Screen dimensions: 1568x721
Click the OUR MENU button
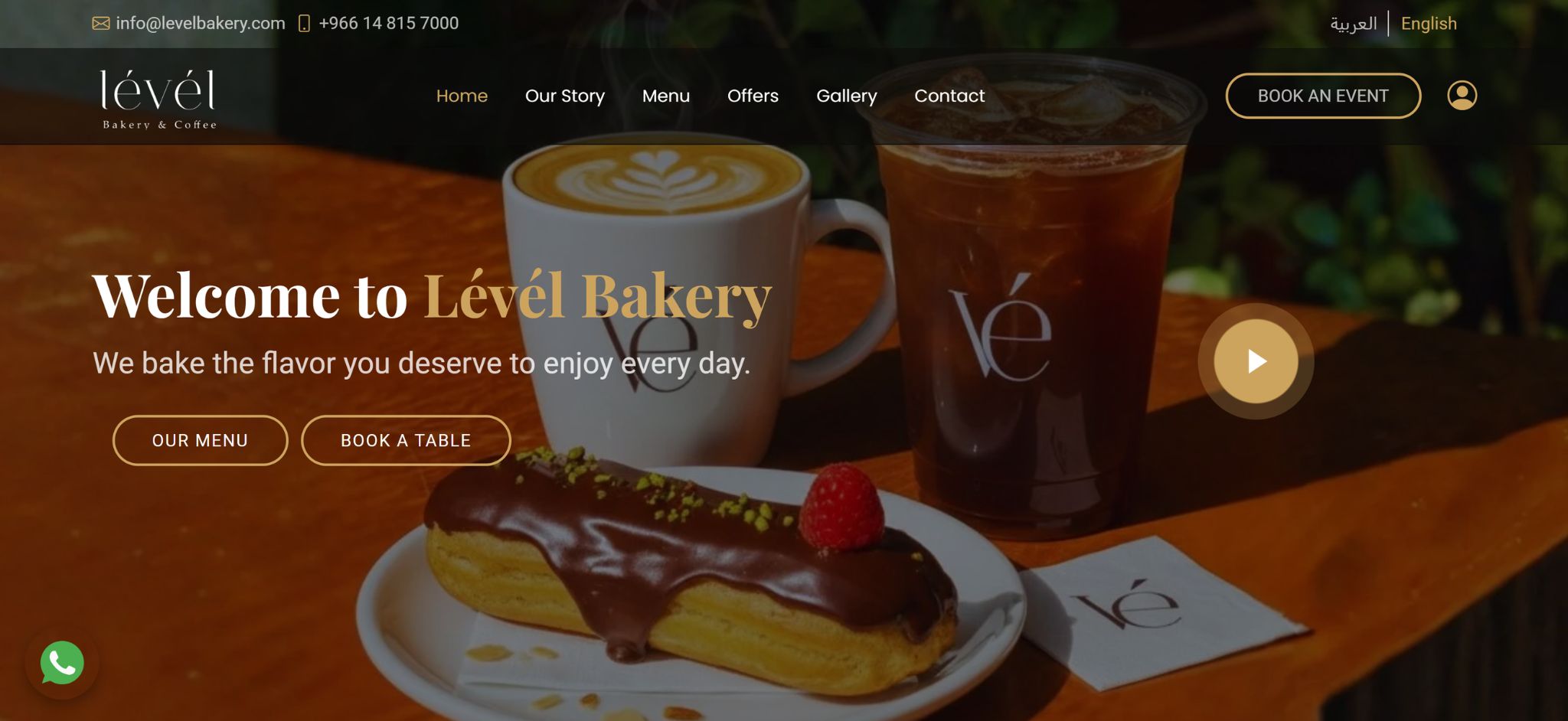[200, 440]
